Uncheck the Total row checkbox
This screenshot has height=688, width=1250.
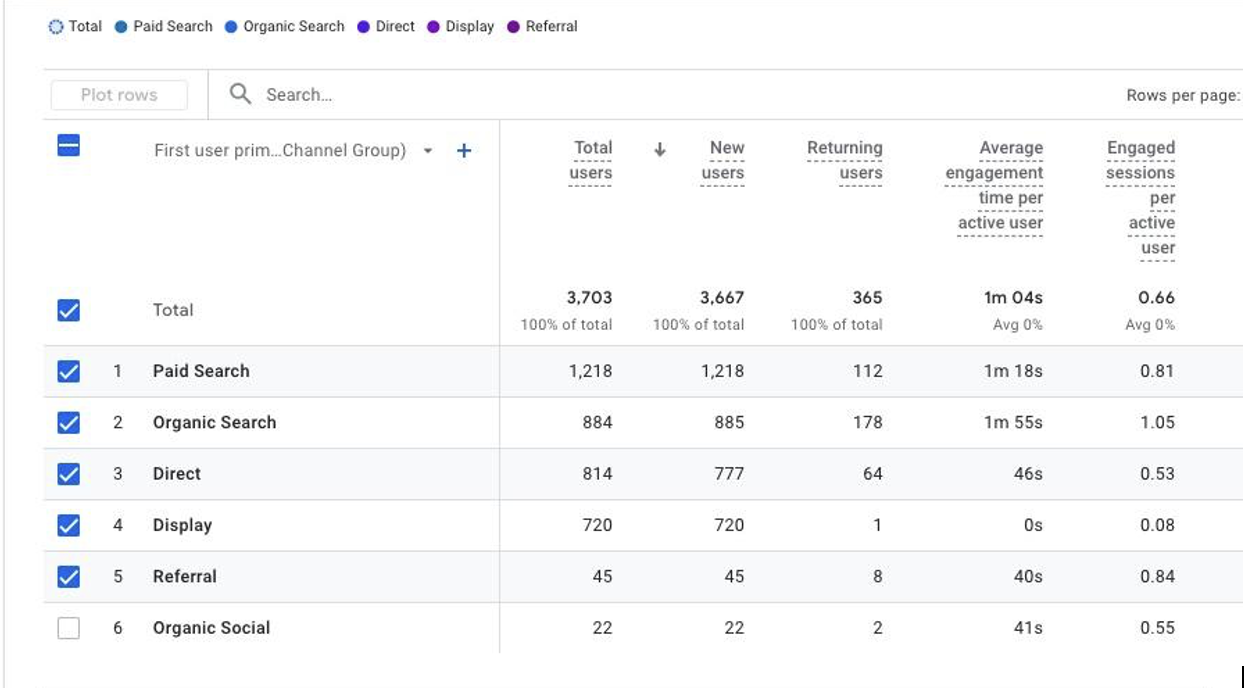(x=68, y=310)
